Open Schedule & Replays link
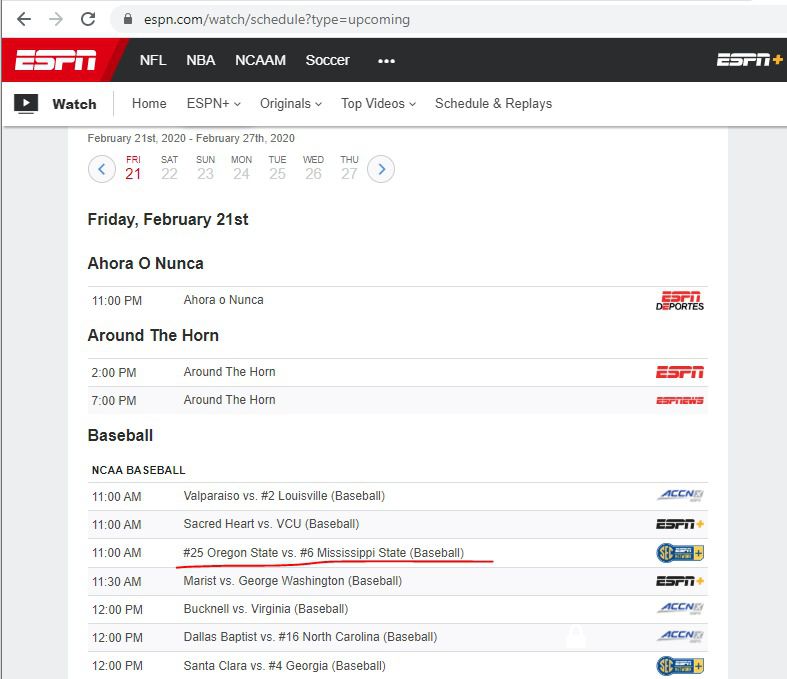Viewport: 787px width, 679px height. 493,103
